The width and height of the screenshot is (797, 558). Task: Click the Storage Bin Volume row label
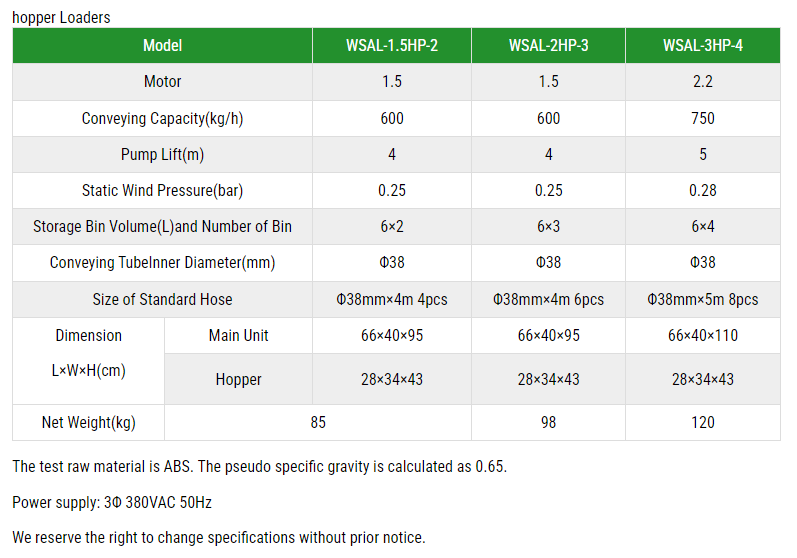[162, 227]
